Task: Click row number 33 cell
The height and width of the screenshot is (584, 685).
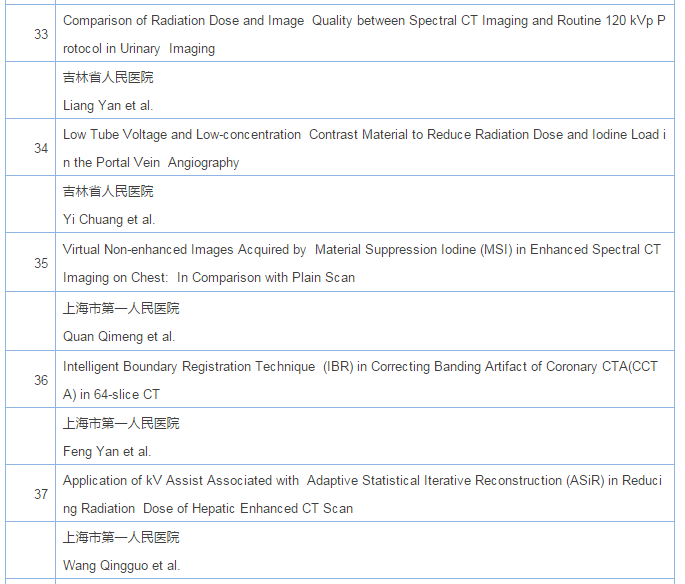Action: click(41, 34)
